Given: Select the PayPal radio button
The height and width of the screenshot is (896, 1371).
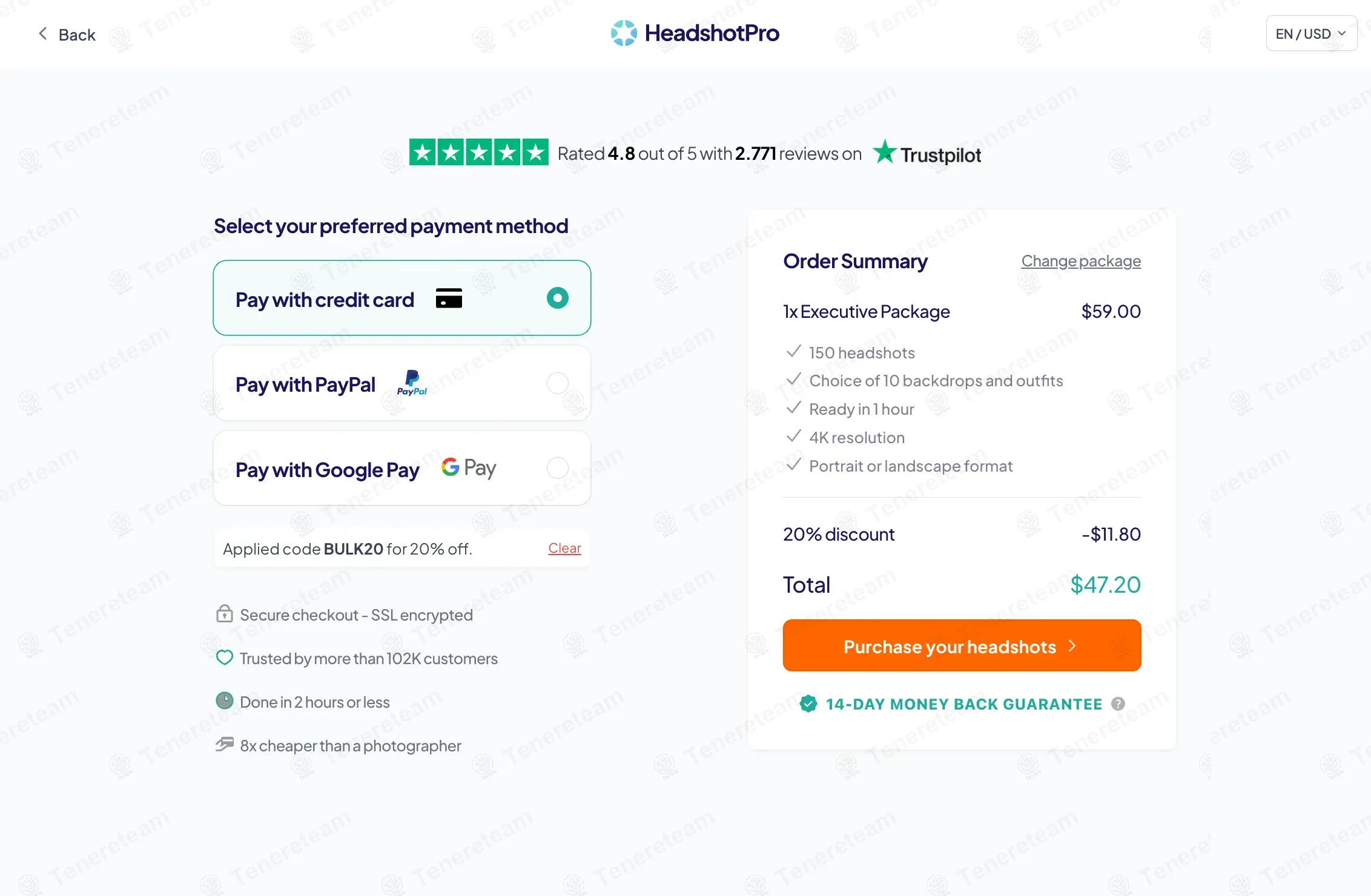Looking at the screenshot, I should point(557,383).
